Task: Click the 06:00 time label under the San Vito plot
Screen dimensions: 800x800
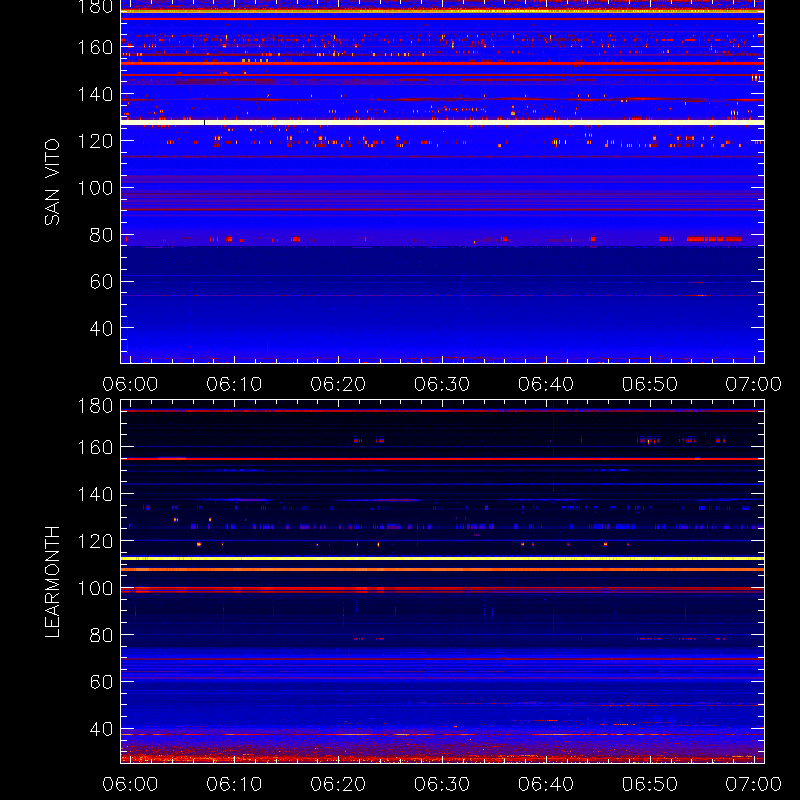Action: (x=130, y=384)
